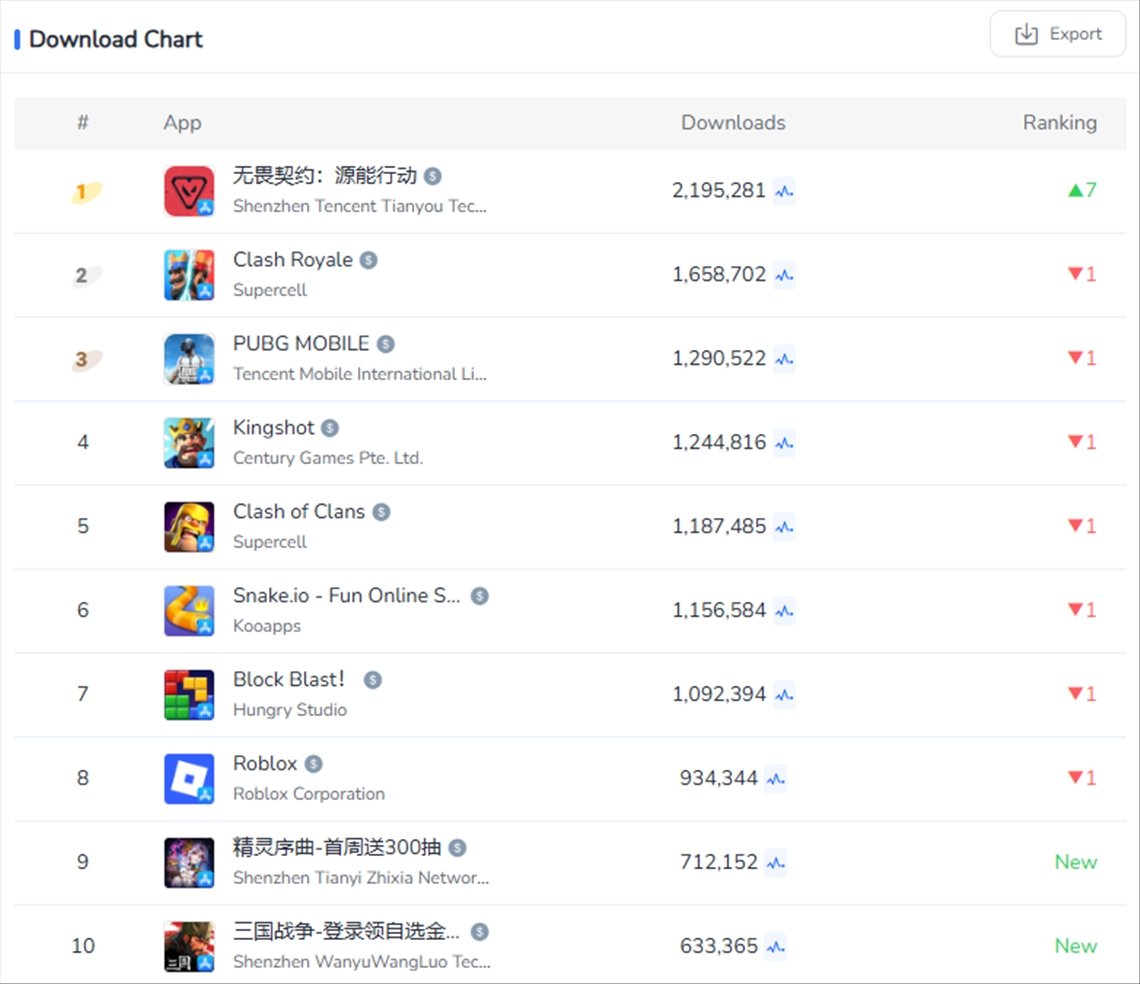Click the Clash of Clans app icon
This screenshot has height=984, width=1140.
pyautogui.click(x=189, y=527)
